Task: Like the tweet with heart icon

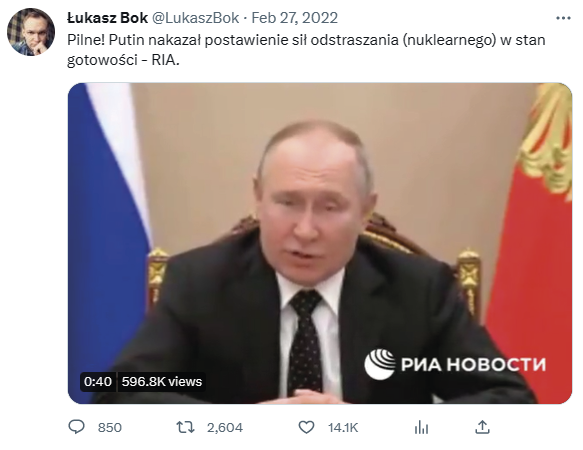Action: coord(306,427)
